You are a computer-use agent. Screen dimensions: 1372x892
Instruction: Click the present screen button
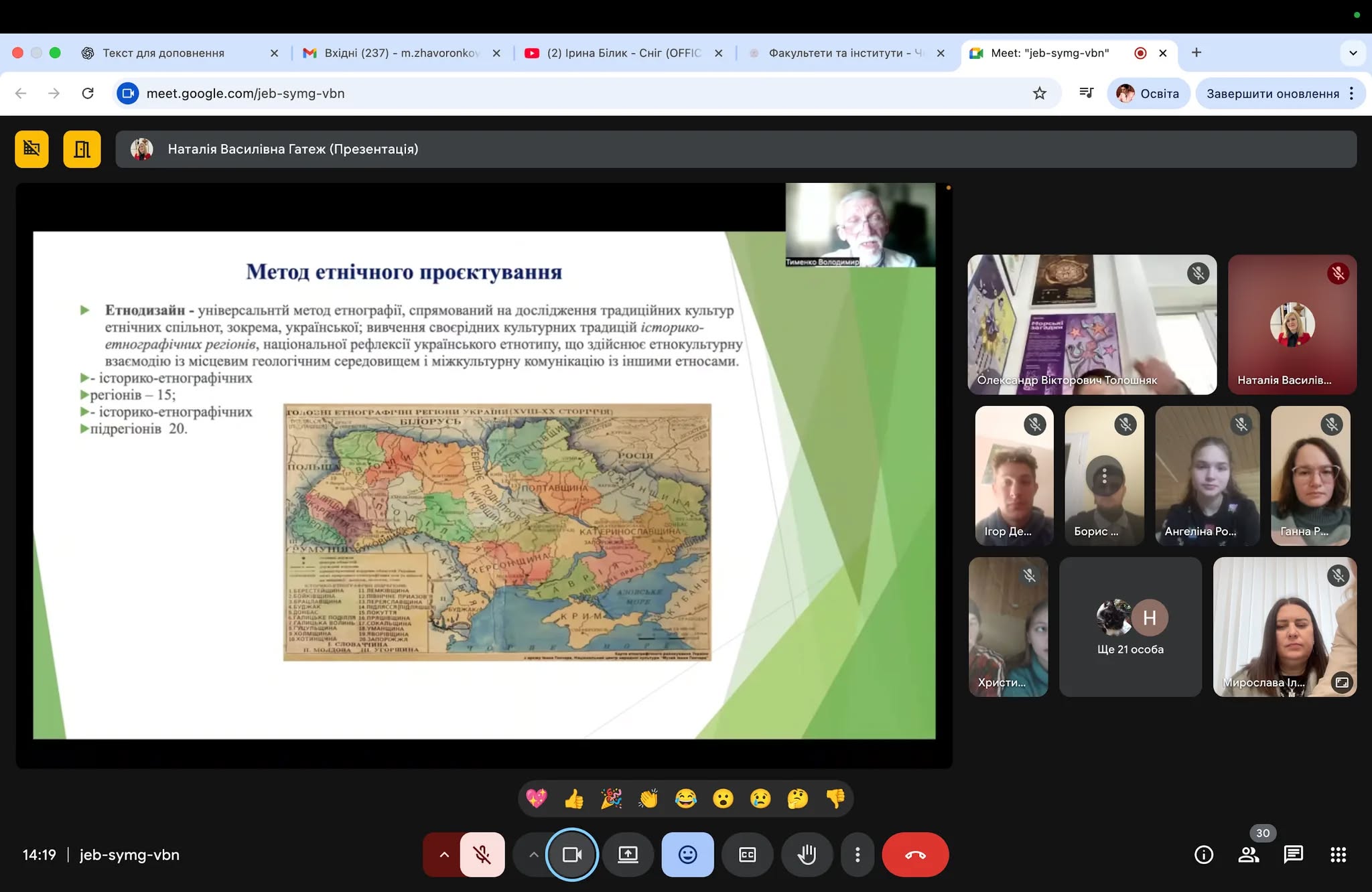tap(628, 854)
